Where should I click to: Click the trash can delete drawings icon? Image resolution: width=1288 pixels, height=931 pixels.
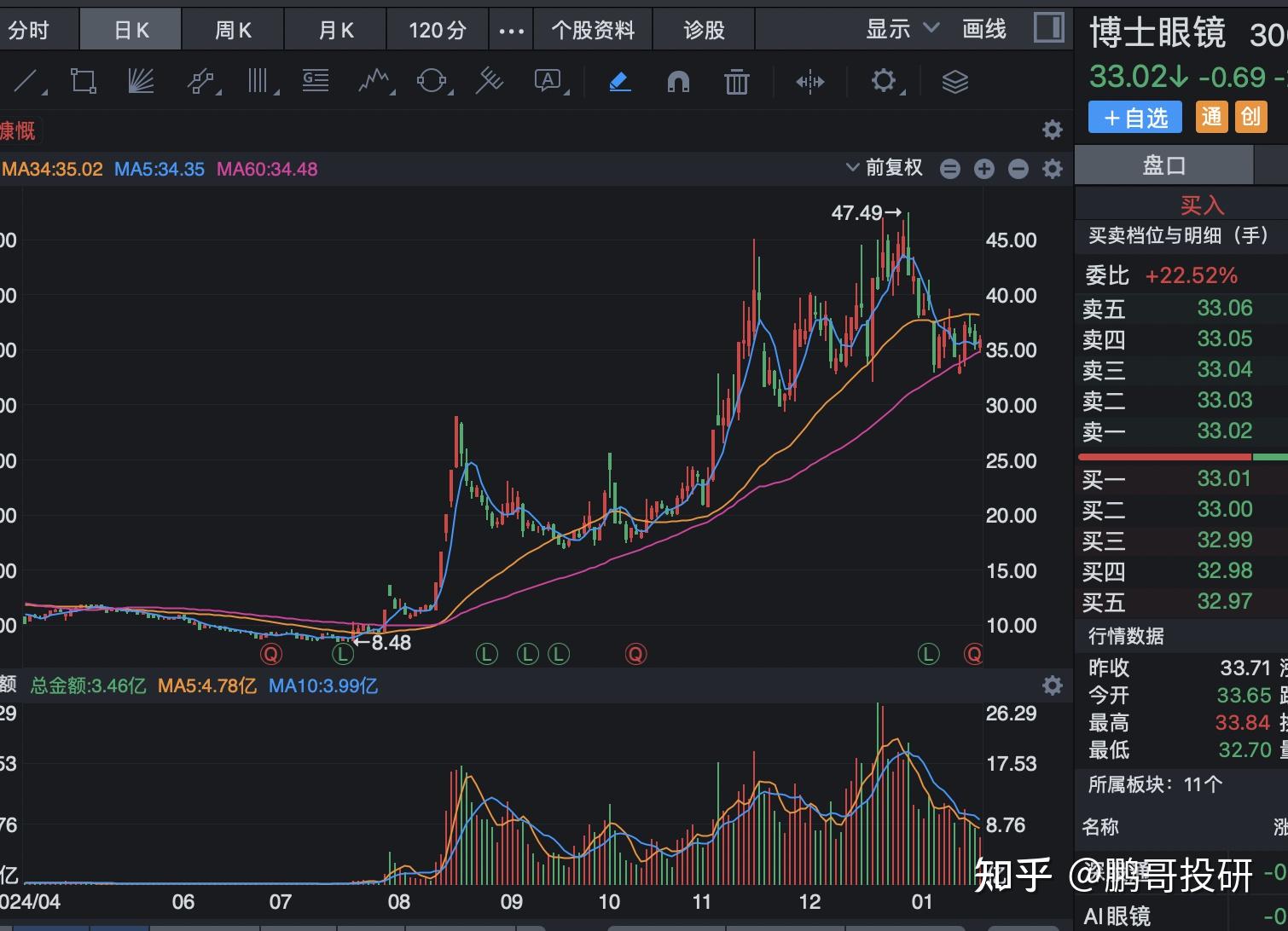[x=736, y=82]
